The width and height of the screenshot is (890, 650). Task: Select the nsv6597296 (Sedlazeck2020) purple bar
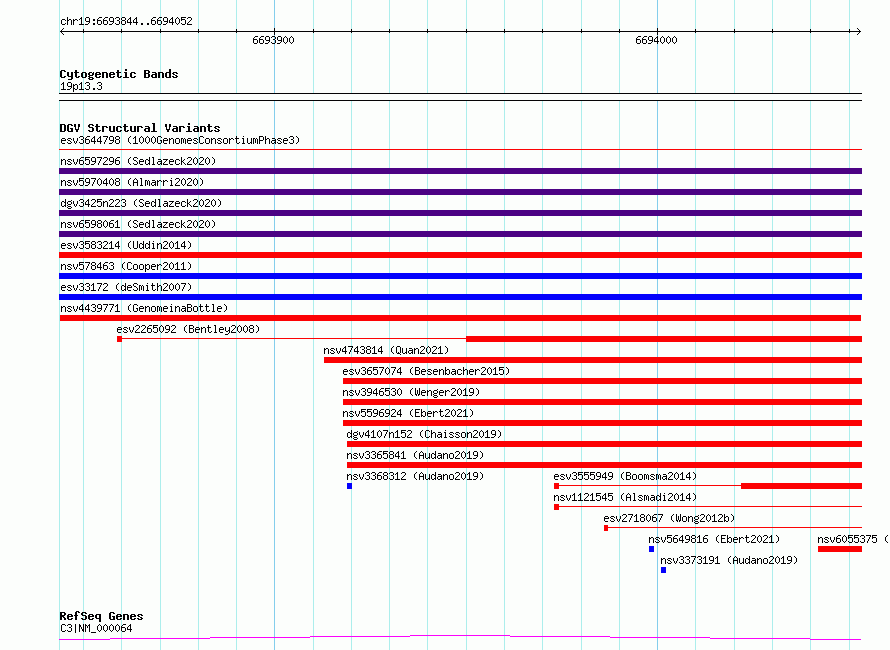(460, 171)
